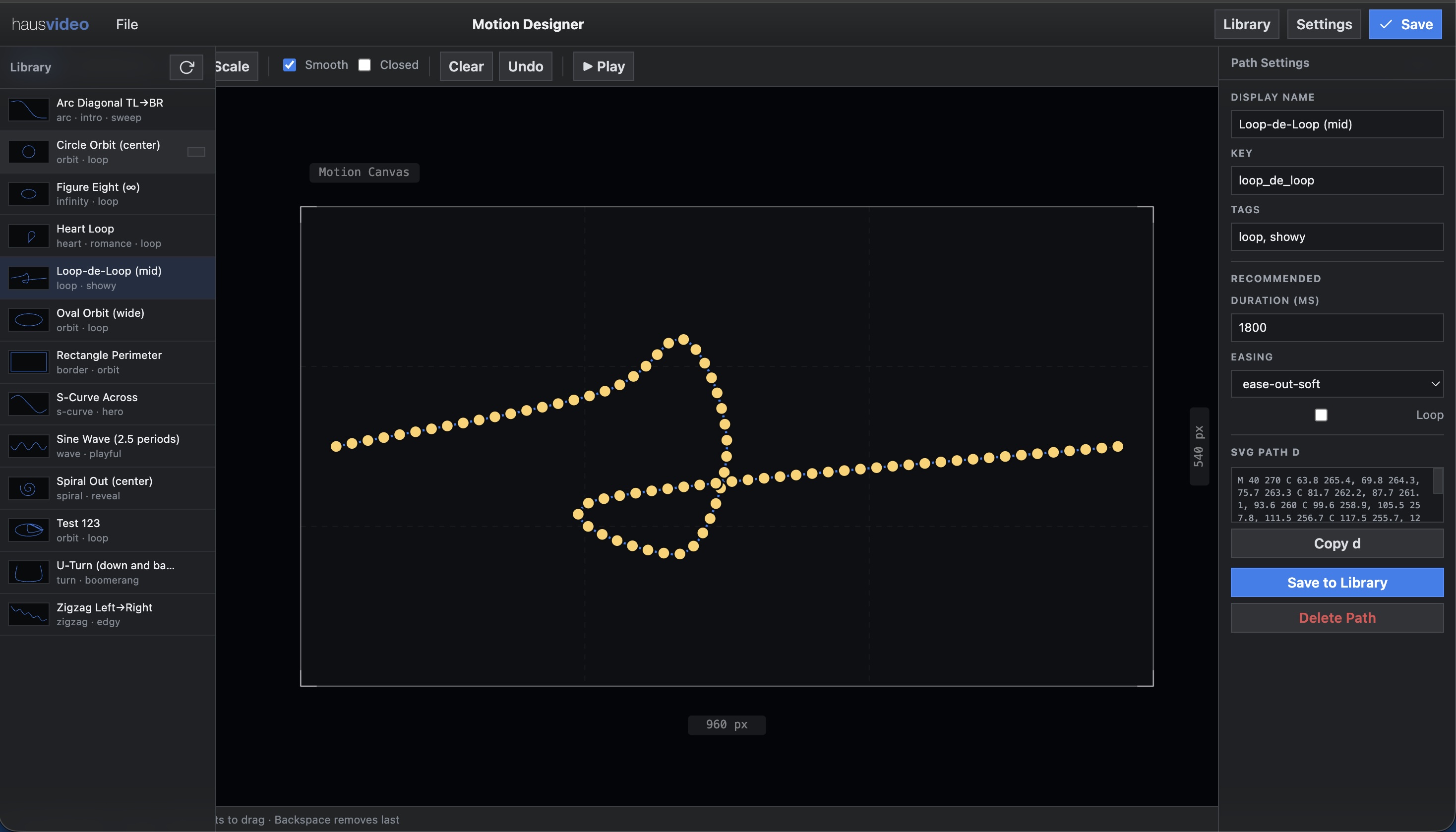The image size is (1456, 832).
Task: Undo the last point
Action: 525,66
